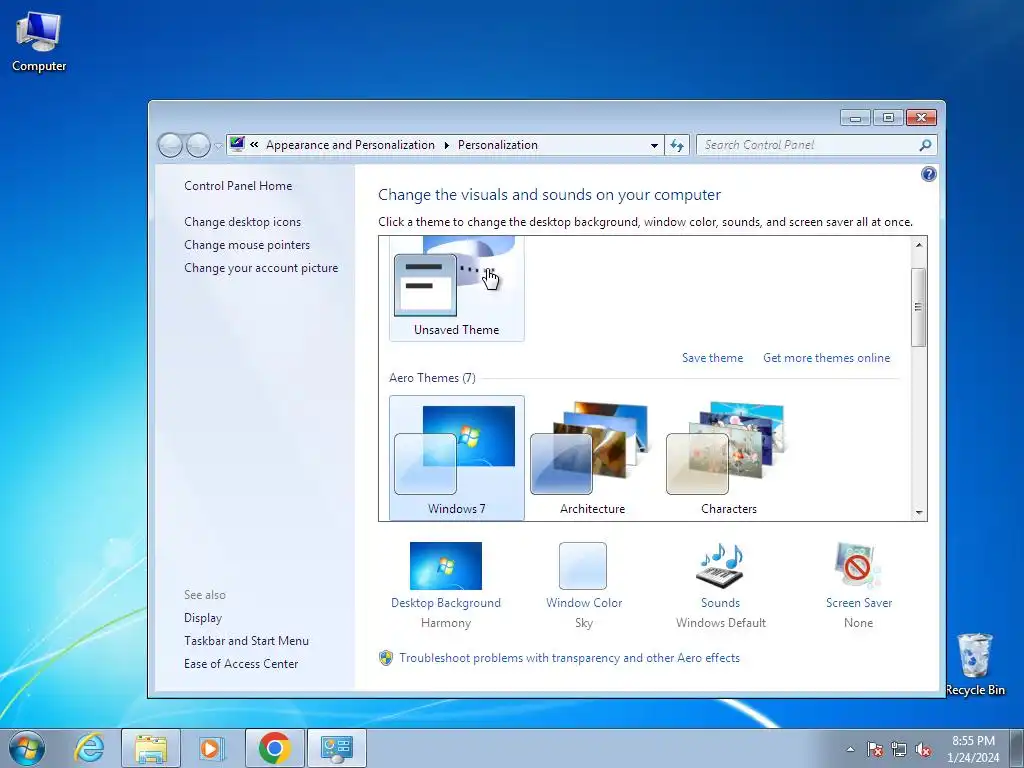Viewport: 1024px width, 768px height.
Task: Open the Windows Start menu
Action: [x=27, y=748]
